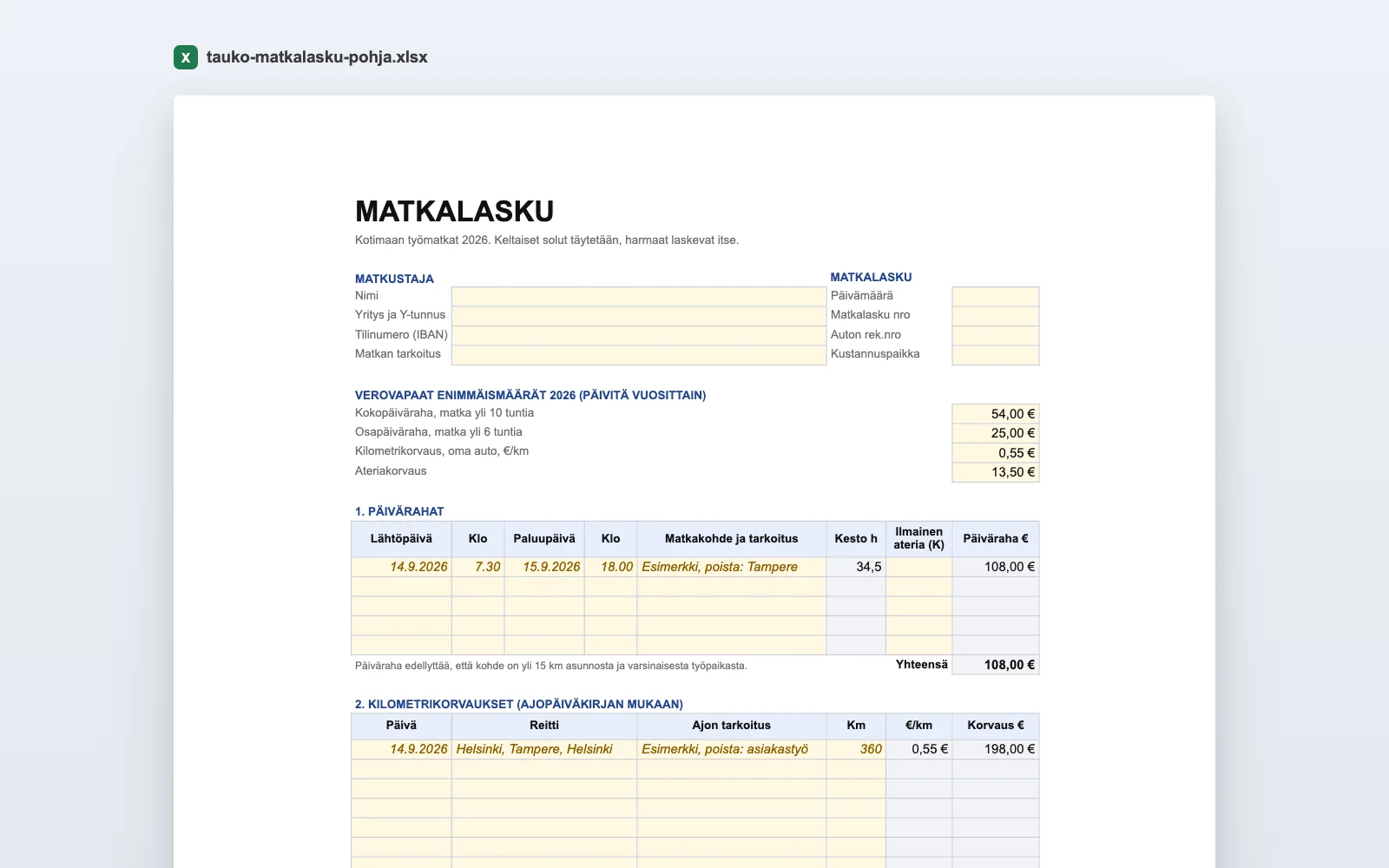
Task: Click the €/km column header
Action: (x=918, y=726)
